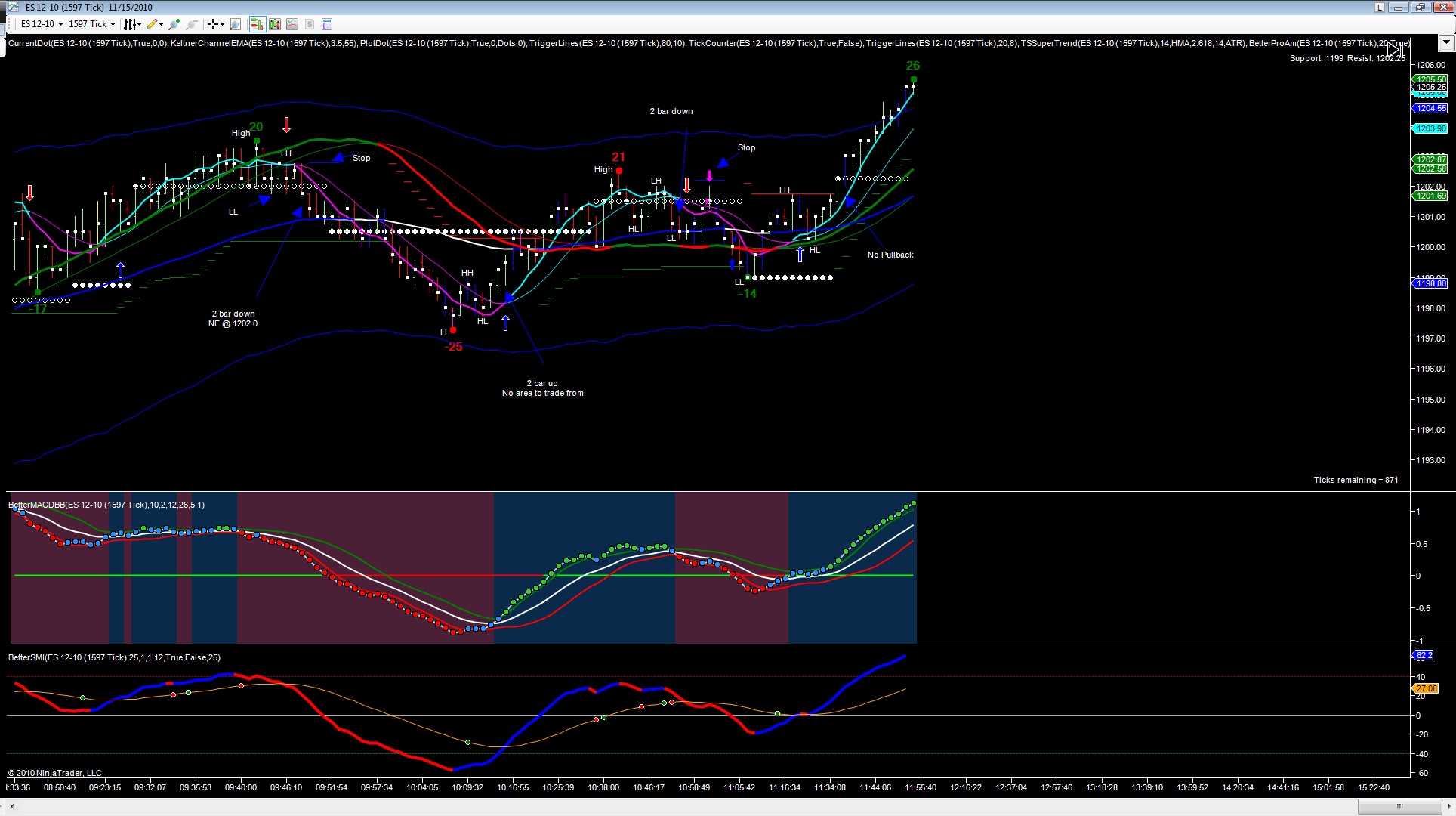Click the 'Ticks remaining = 871' text
This screenshot has height=816, width=1456.
pos(1356,480)
